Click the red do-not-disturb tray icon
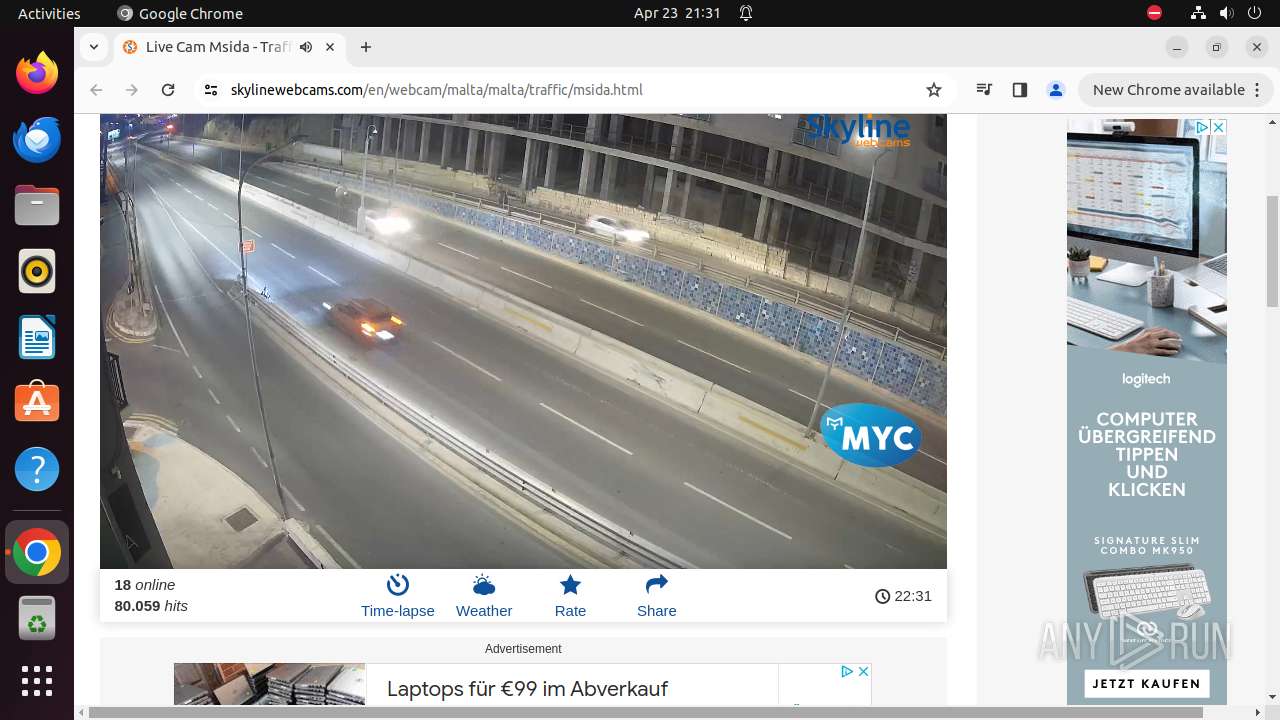The height and width of the screenshot is (720, 1280). 1154,13
